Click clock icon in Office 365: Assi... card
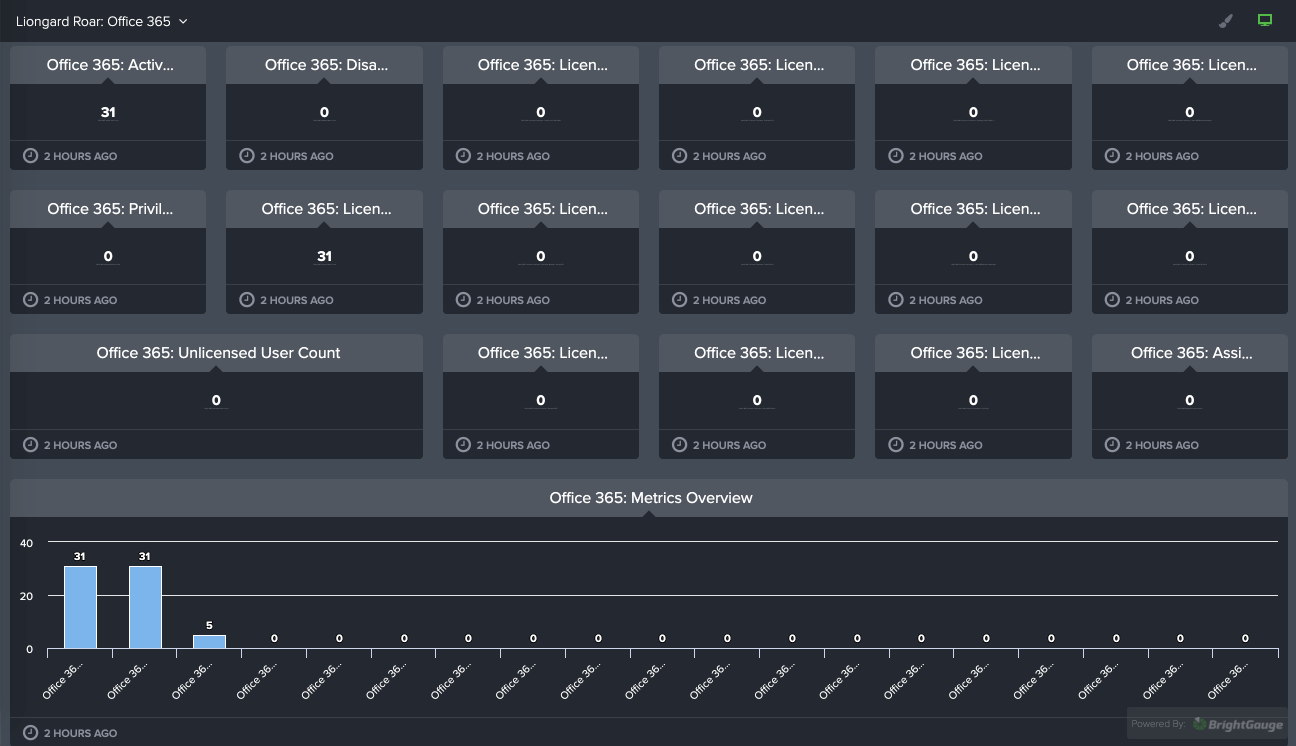Image resolution: width=1296 pixels, height=746 pixels. click(x=1112, y=444)
